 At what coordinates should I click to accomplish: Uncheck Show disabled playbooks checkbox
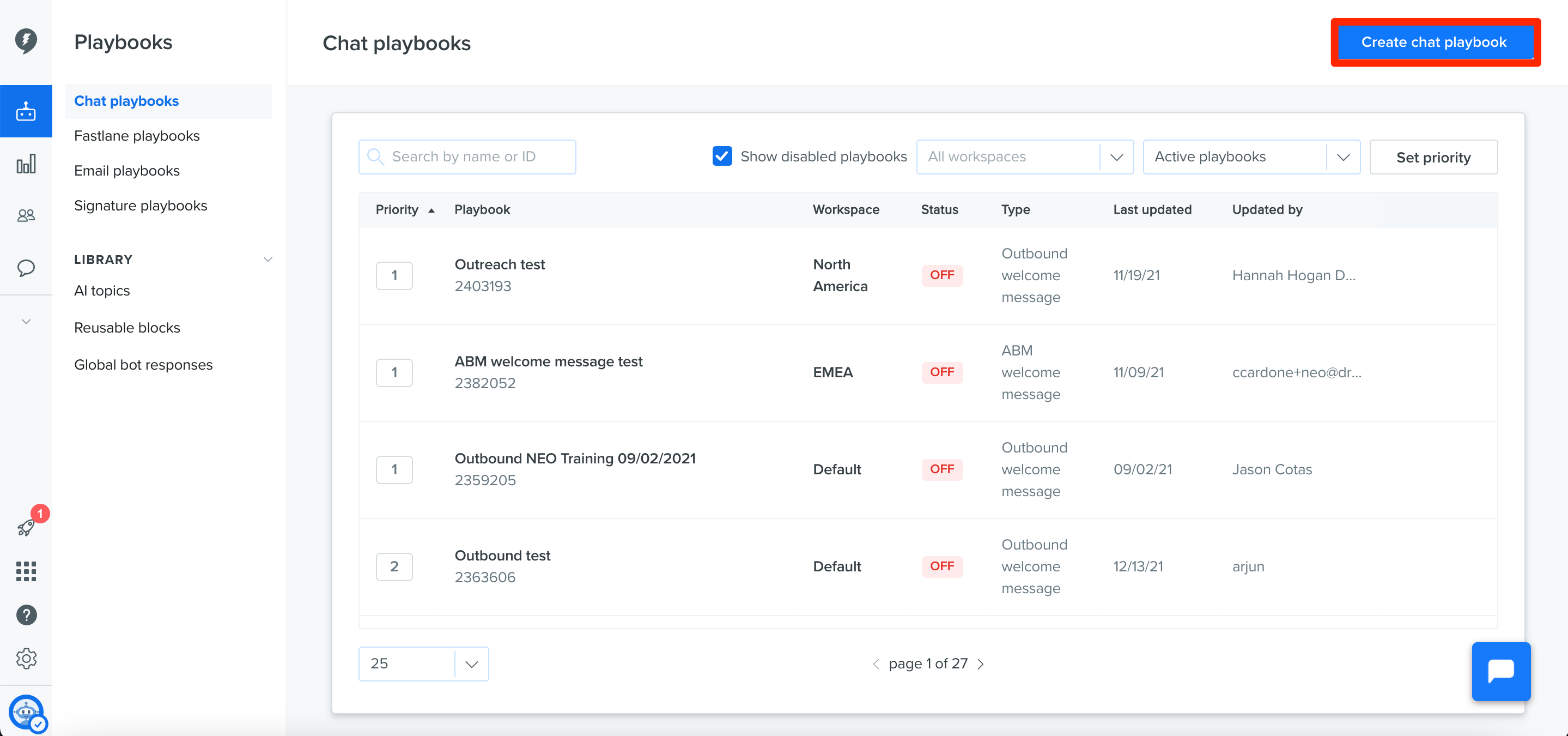pyautogui.click(x=722, y=156)
